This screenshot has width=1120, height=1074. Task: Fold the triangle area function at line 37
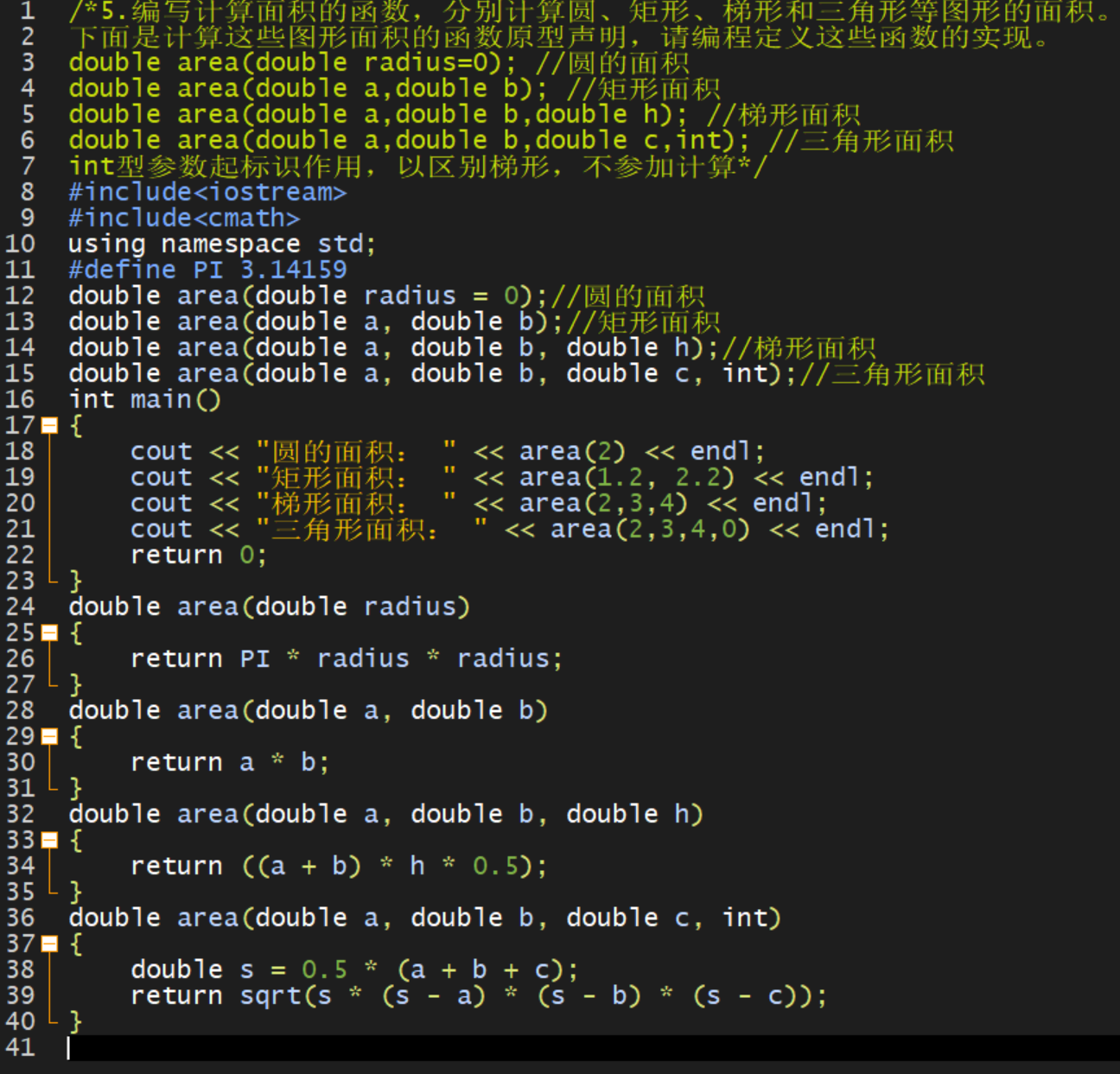(49, 944)
